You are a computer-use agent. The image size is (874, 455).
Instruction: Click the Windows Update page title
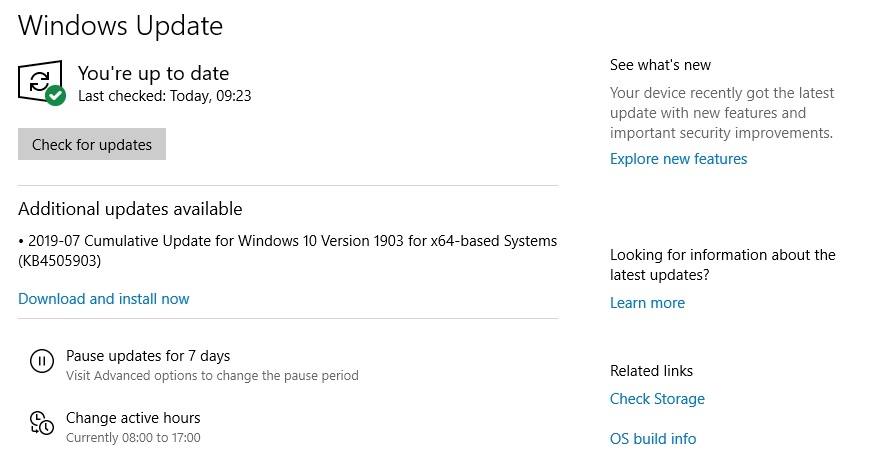point(120,26)
